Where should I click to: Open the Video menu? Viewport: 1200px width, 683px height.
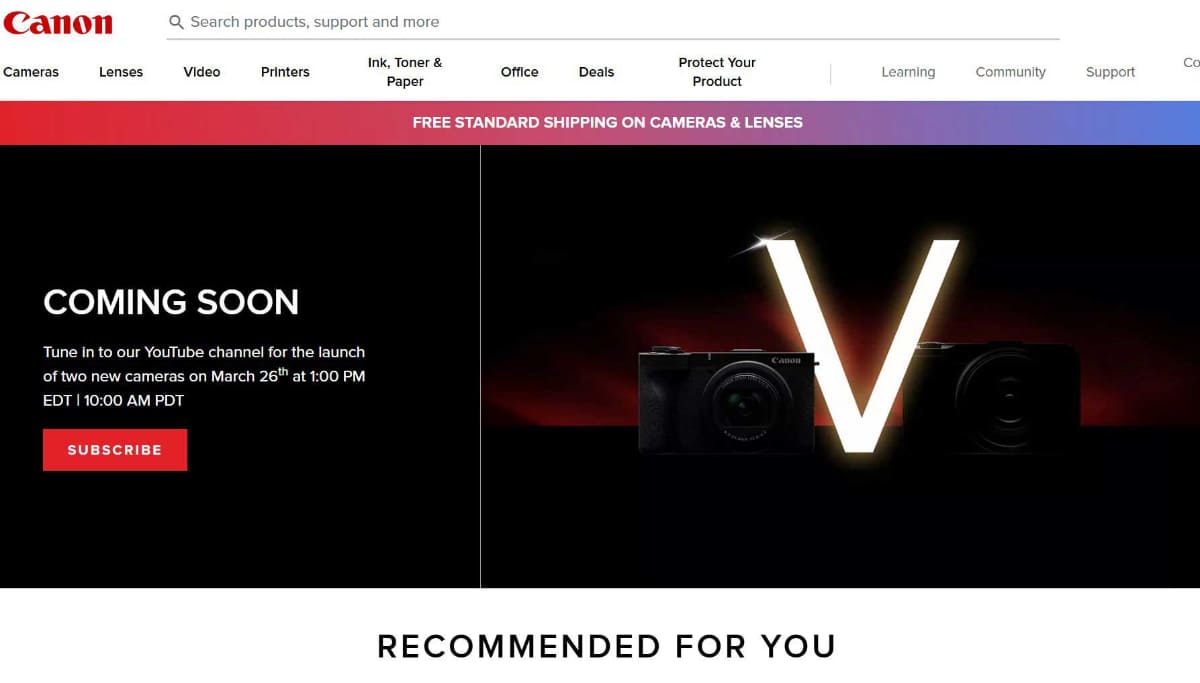[202, 72]
